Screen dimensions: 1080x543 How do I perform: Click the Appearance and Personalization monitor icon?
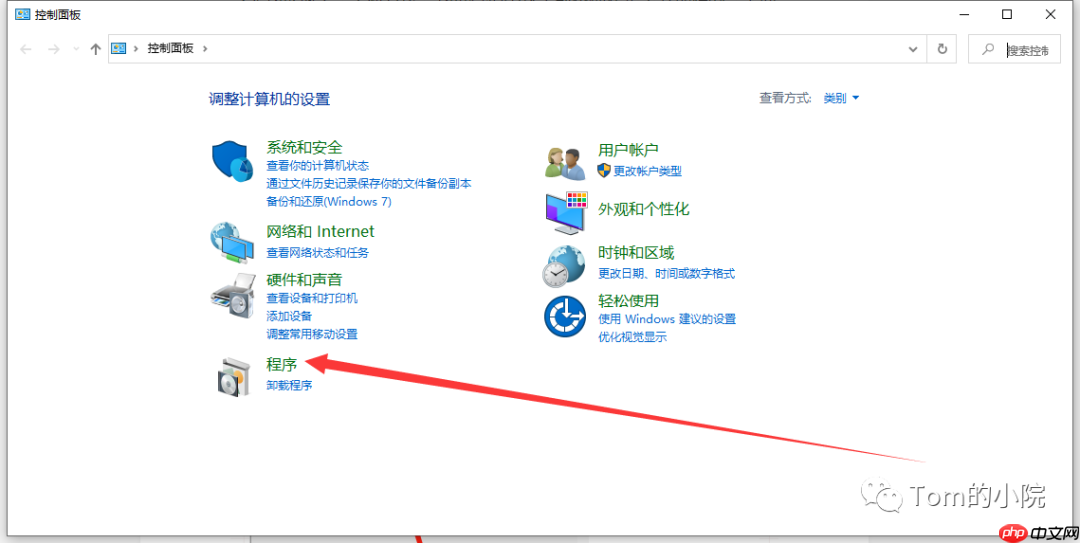pyautogui.click(x=566, y=213)
